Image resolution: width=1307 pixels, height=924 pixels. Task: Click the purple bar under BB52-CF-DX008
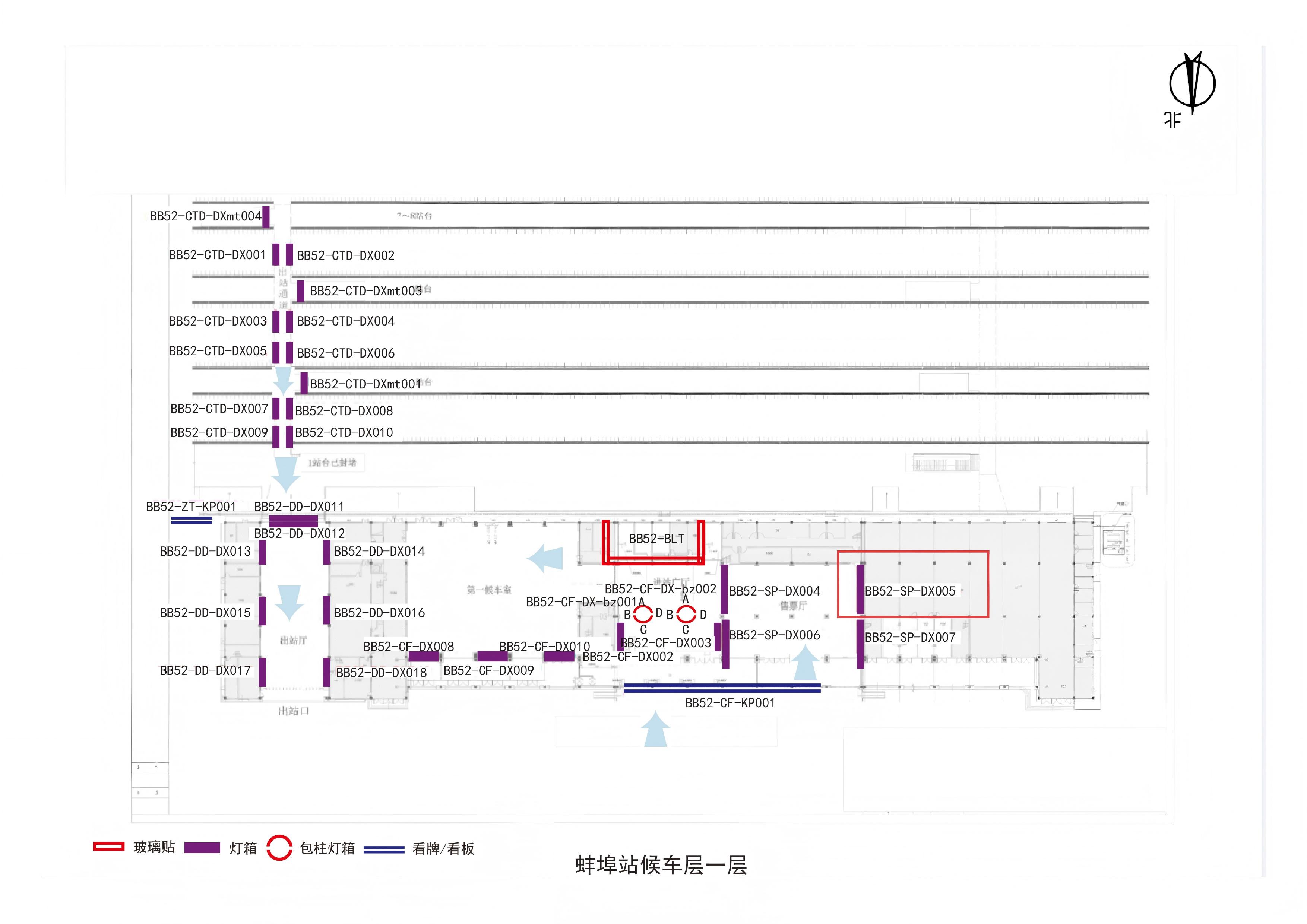(424, 657)
